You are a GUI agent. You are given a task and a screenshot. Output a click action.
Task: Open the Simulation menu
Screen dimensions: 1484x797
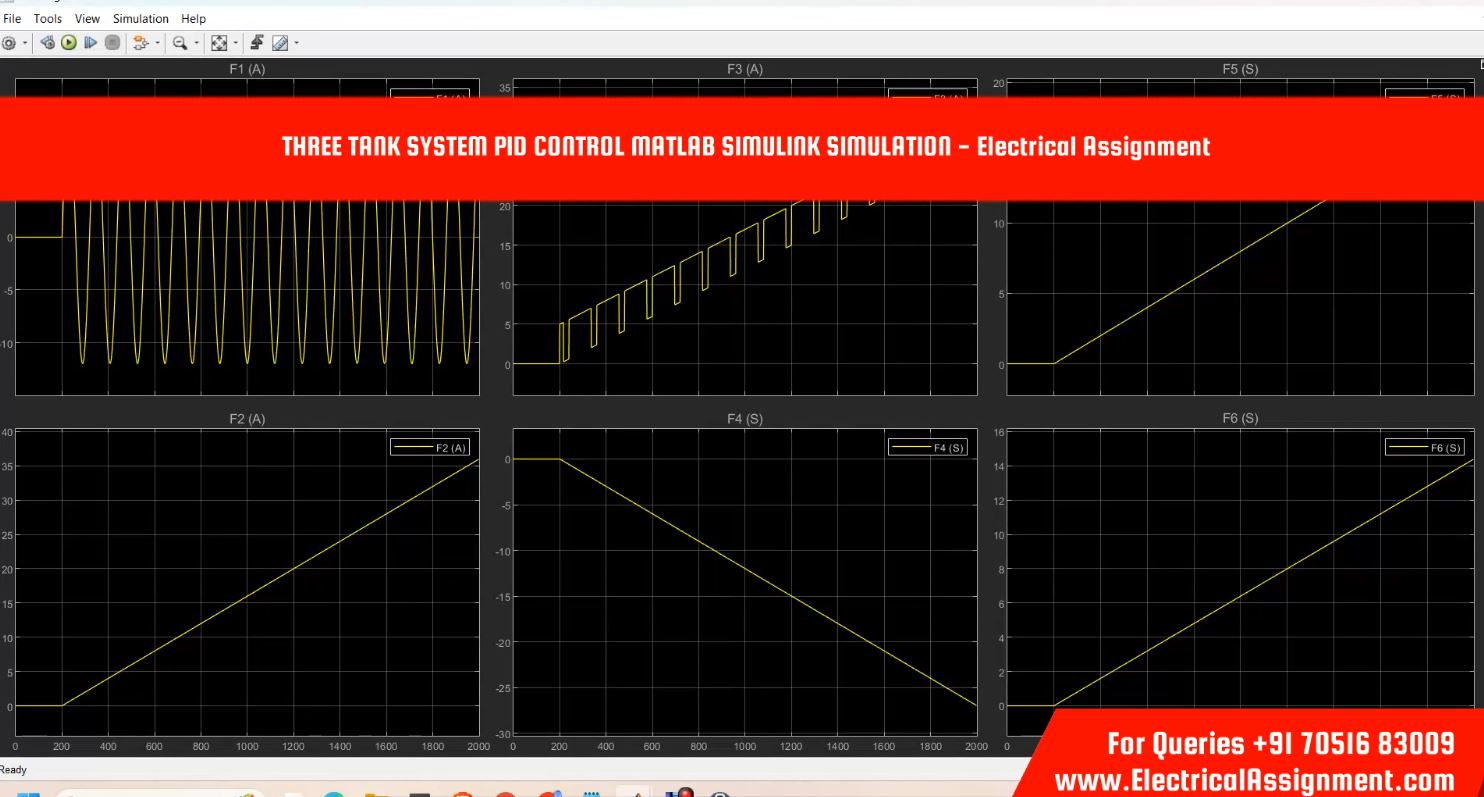coord(140,18)
